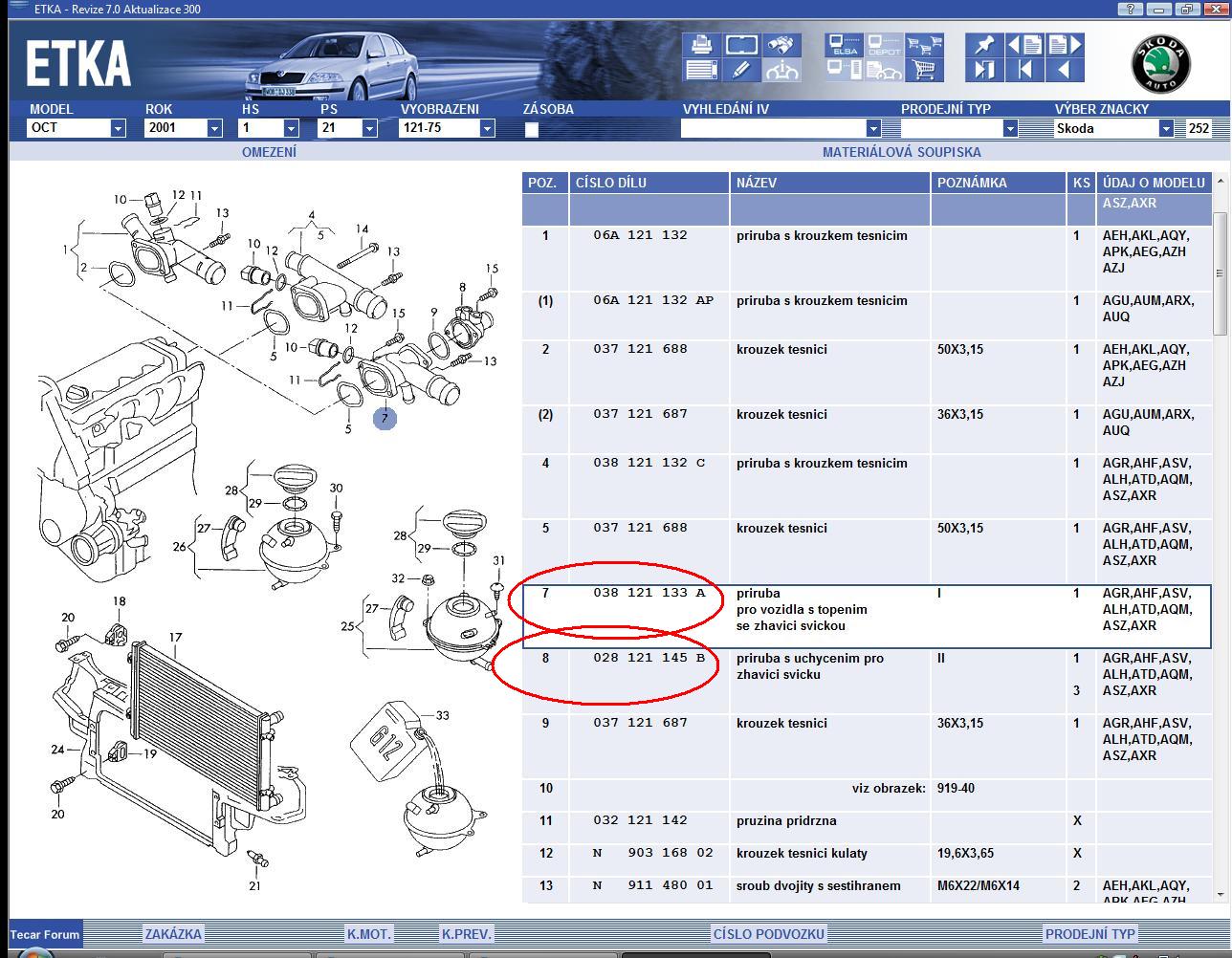The image size is (1232, 958).
Task: Click the ČÍSLO PODVOZKU button
Action: 768,934
